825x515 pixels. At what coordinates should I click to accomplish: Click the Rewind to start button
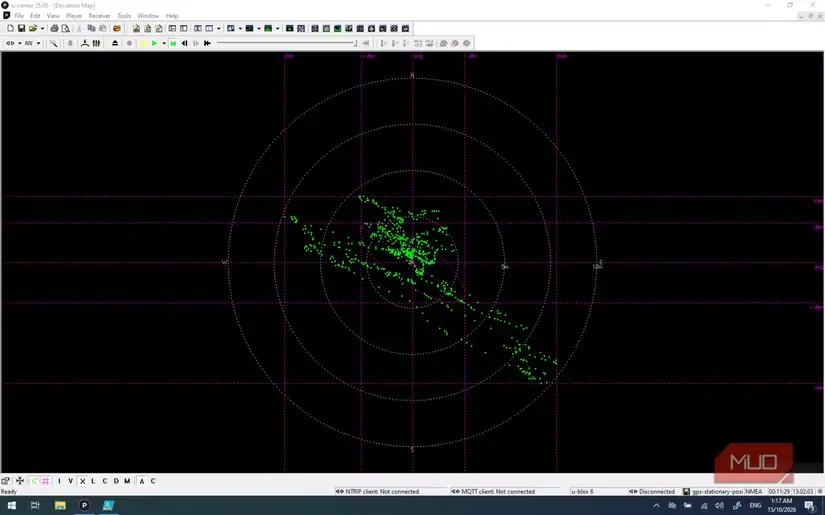207,43
